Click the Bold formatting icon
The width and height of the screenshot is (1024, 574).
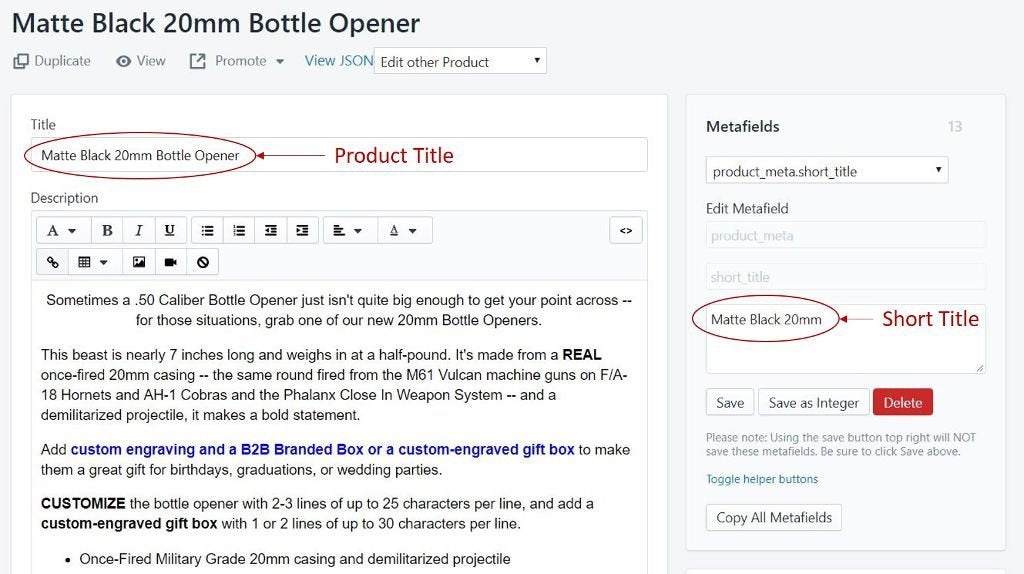[x=107, y=231]
